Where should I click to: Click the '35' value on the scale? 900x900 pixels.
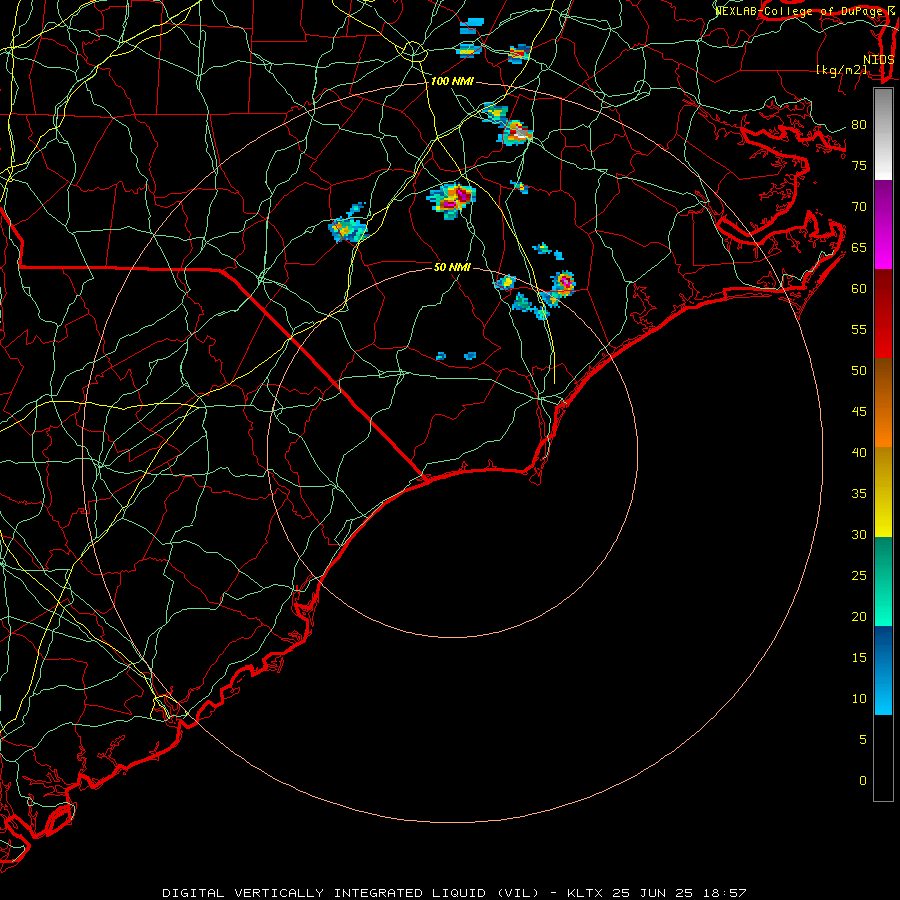[859, 494]
